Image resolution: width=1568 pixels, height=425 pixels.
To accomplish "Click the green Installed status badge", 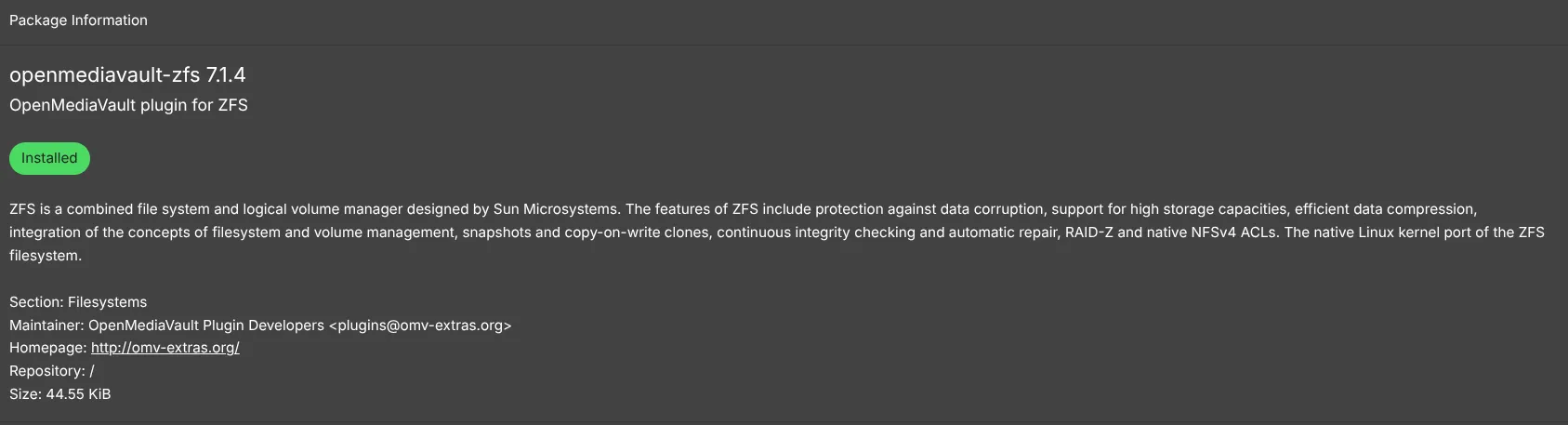I will click(x=49, y=158).
